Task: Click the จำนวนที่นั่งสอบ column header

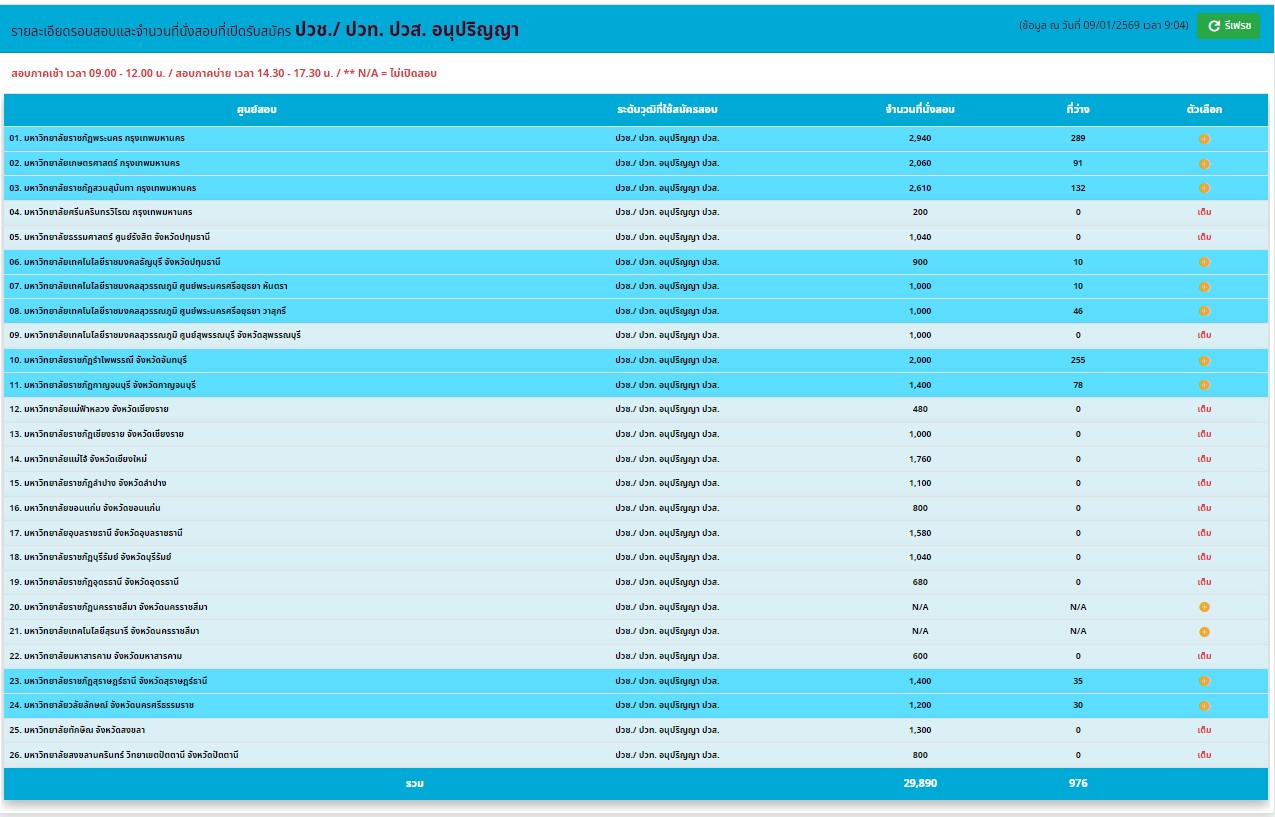Action: coord(920,109)
